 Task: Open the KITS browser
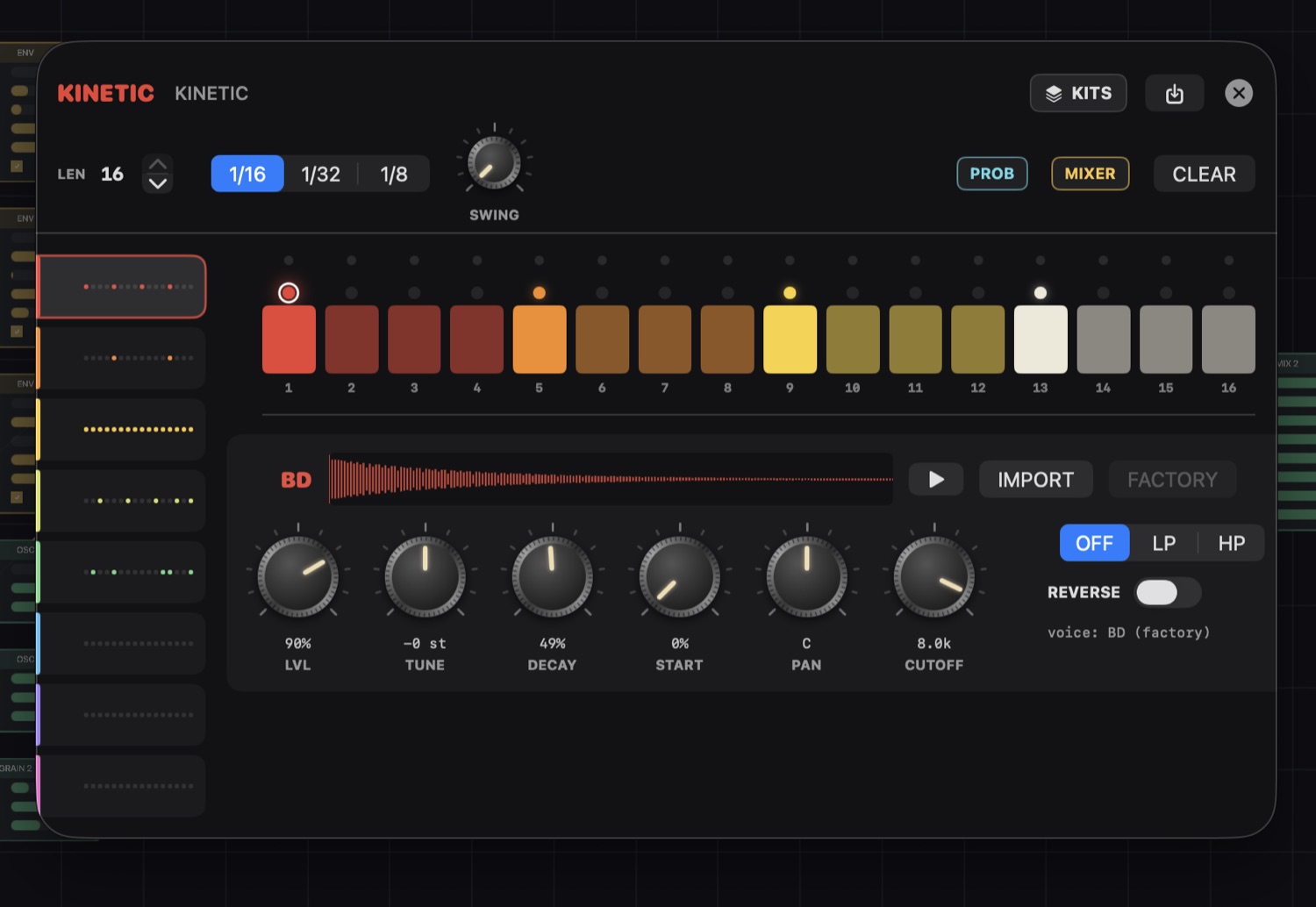pos(1078,93)
